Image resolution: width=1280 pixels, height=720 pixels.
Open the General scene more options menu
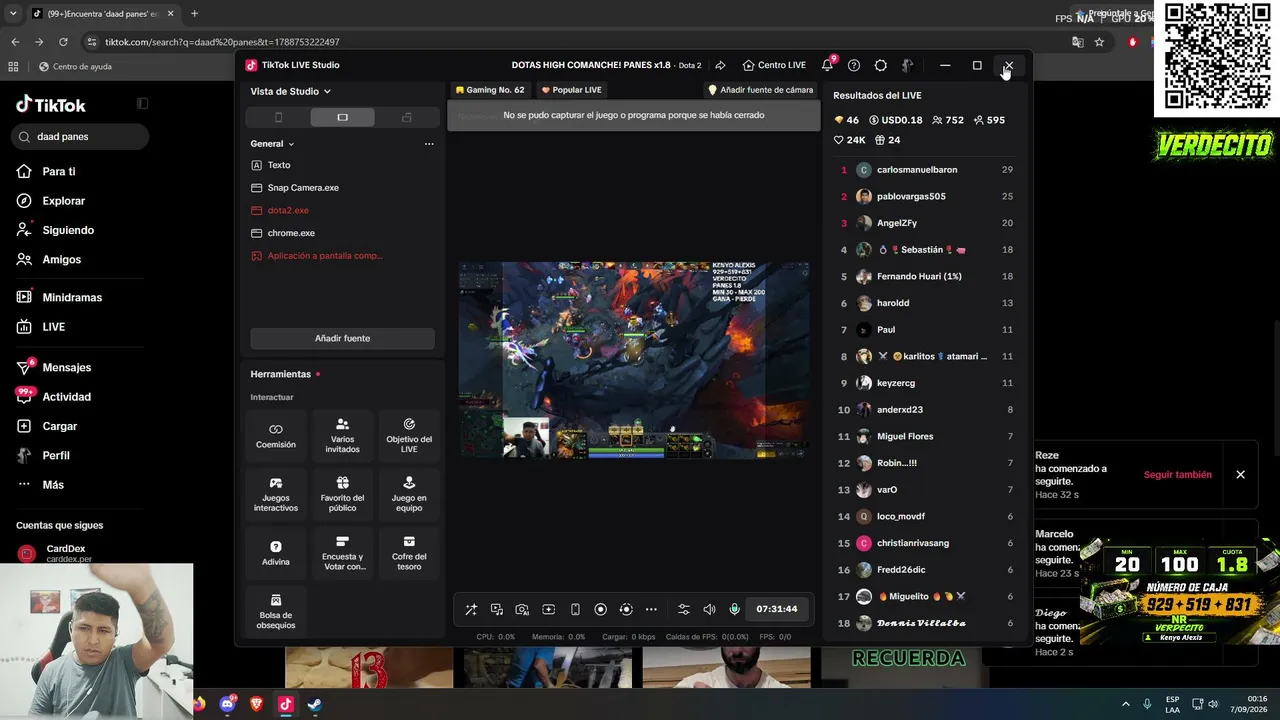tap(429, 144)
